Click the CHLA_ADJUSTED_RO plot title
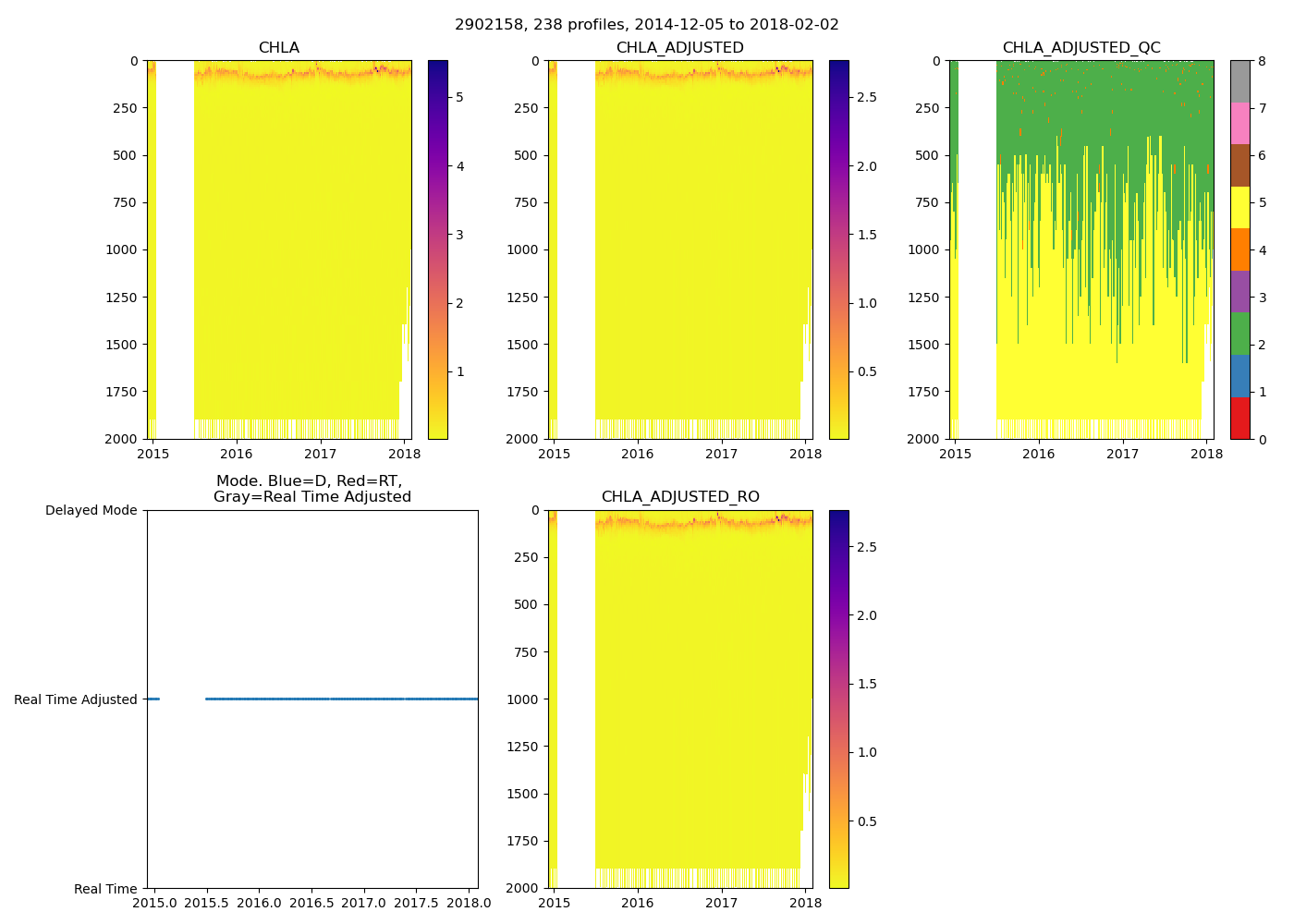This screenshot has height=924, width=1294. pyautogui.click(x=679, y=497)
